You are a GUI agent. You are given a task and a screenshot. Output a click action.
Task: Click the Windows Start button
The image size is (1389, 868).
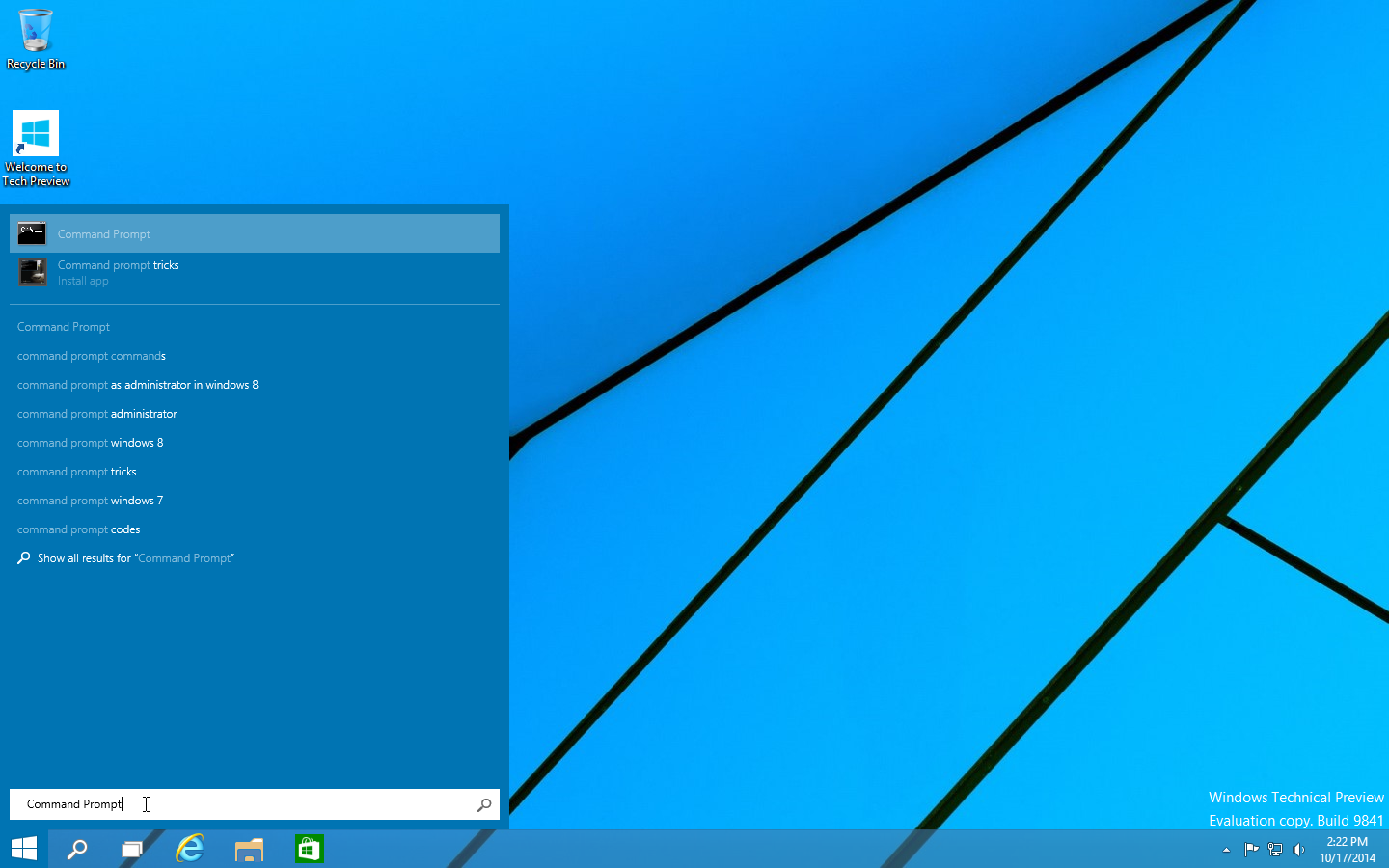24,849
